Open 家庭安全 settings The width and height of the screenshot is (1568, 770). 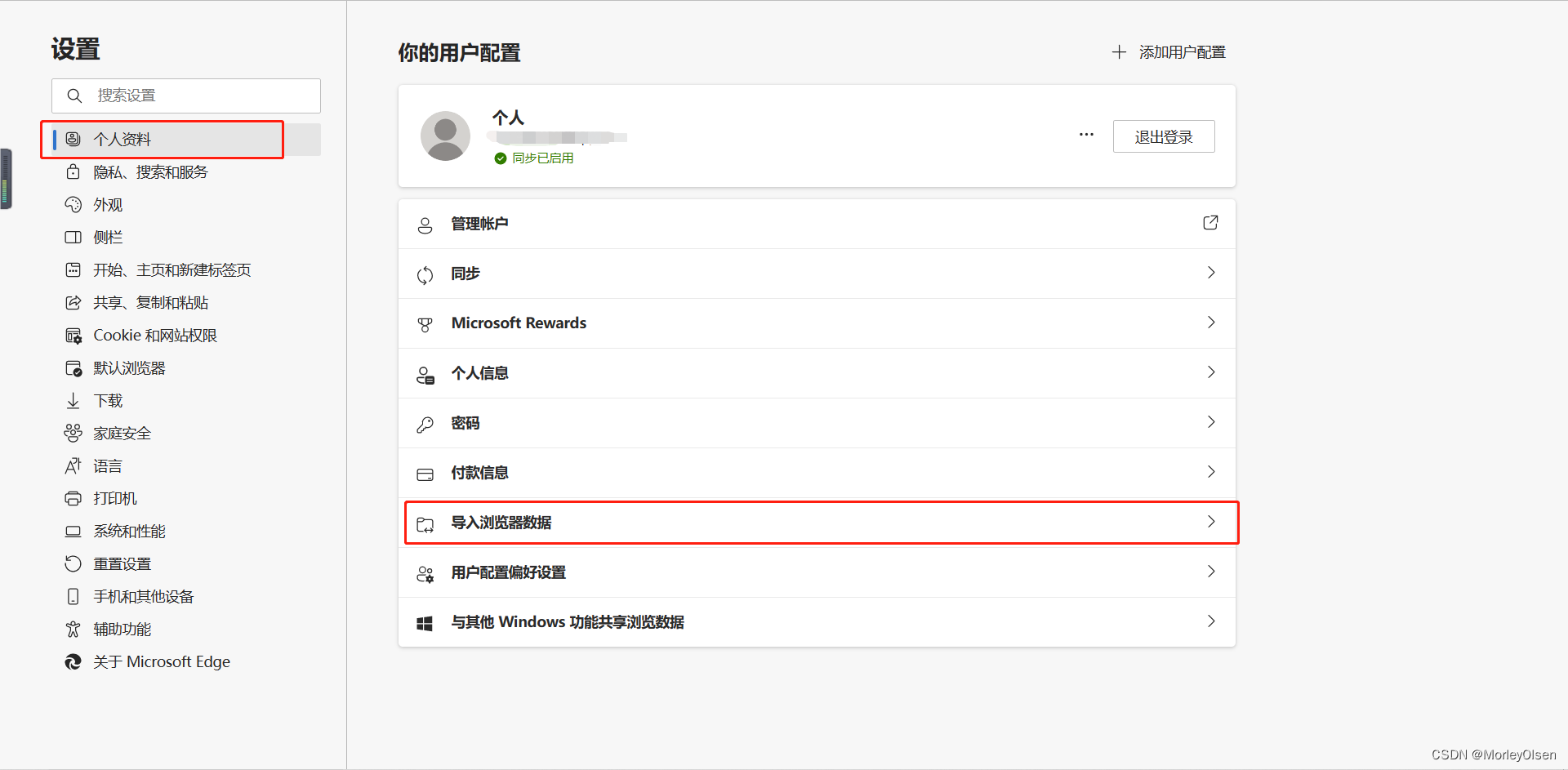coord(186,433)
